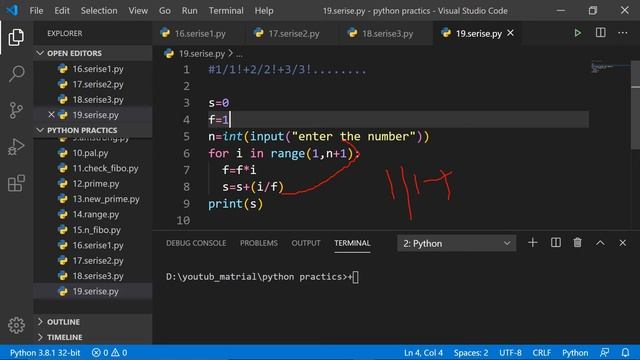Screen dimensions: 640x360
Task: Open the '2: Python' terminal dropdown
Action: click(x=456, y=243)
